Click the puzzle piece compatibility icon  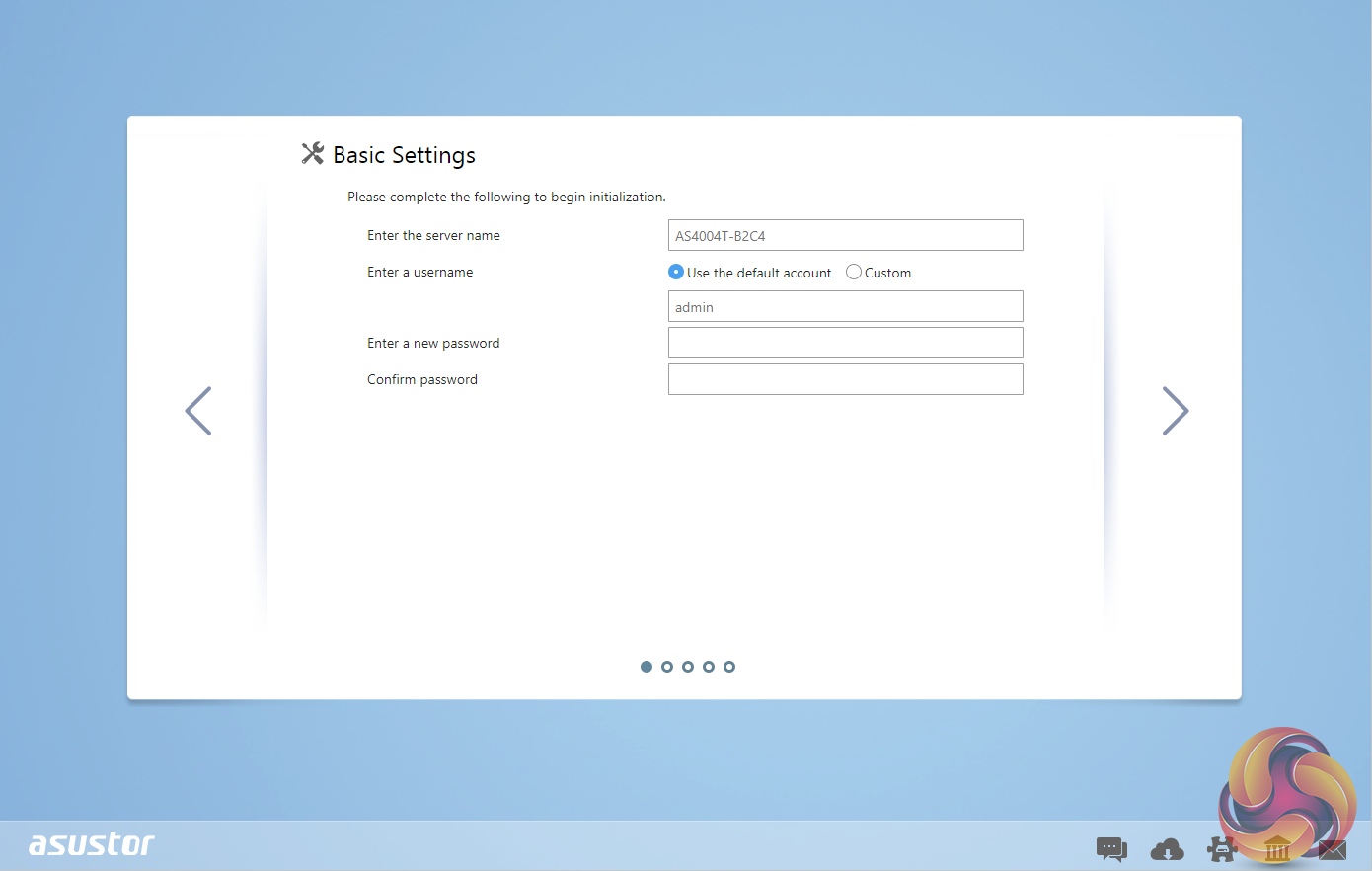1222,849
